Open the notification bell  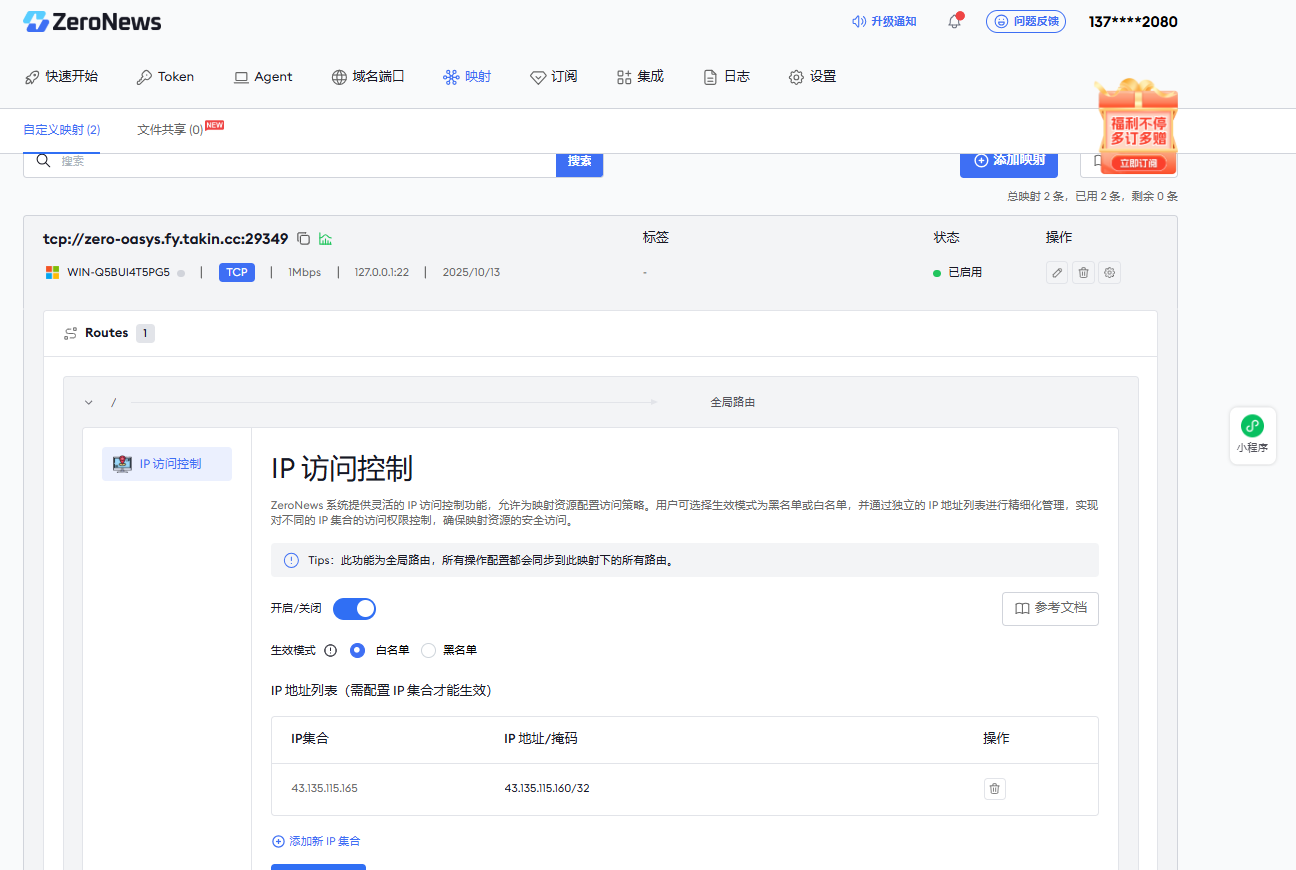[954, 22]
